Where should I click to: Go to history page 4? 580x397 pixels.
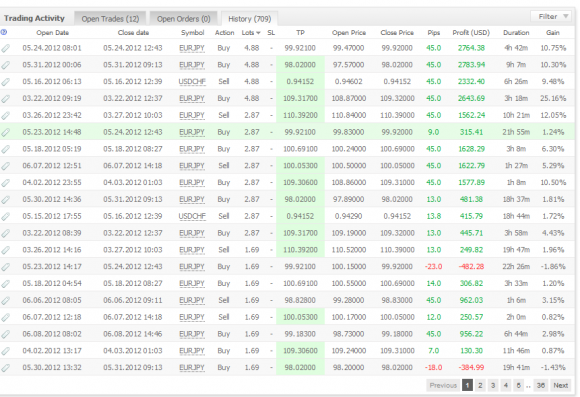click(506, 386)
